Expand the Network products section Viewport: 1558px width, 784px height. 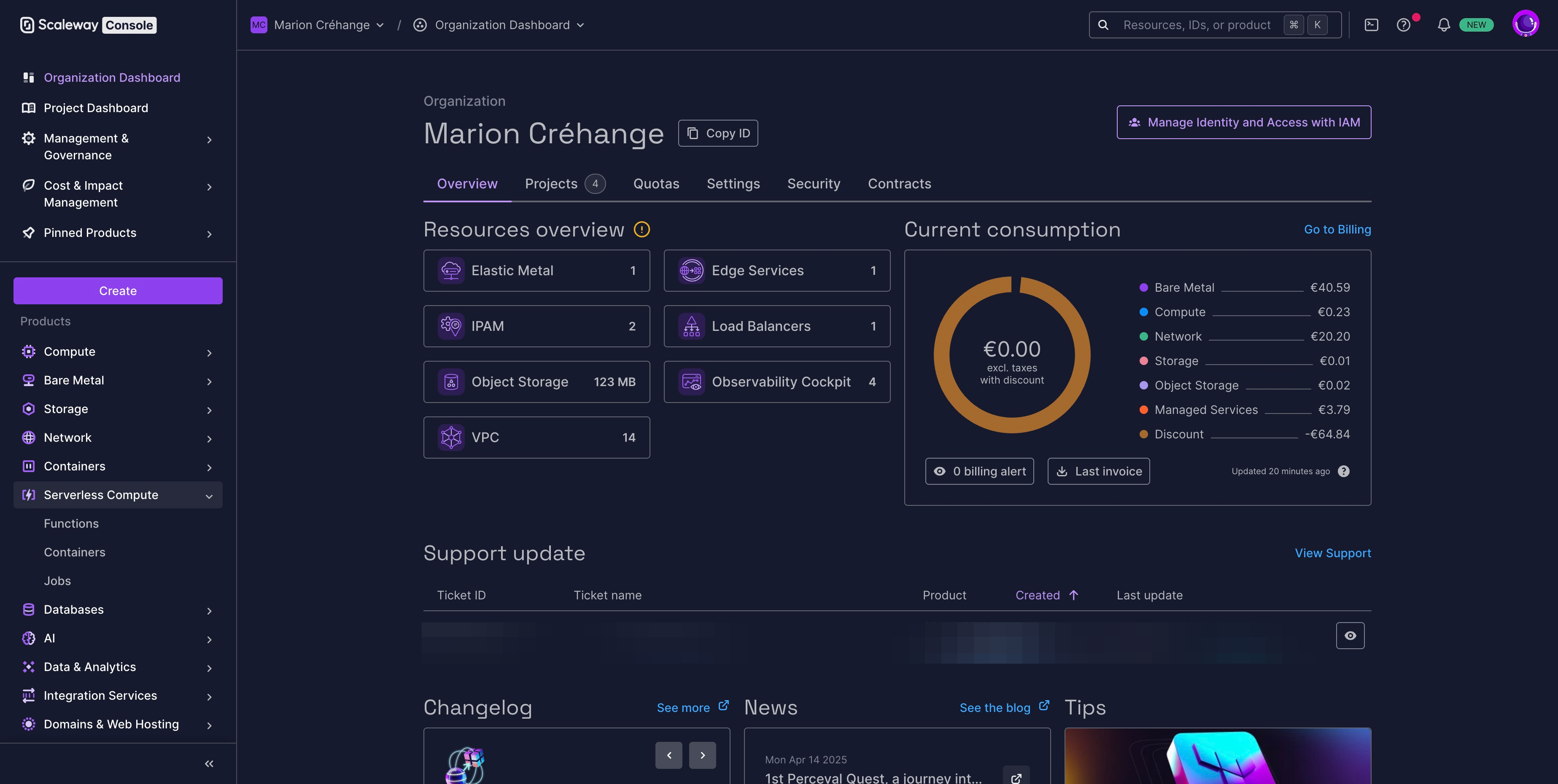pos(118,438)
